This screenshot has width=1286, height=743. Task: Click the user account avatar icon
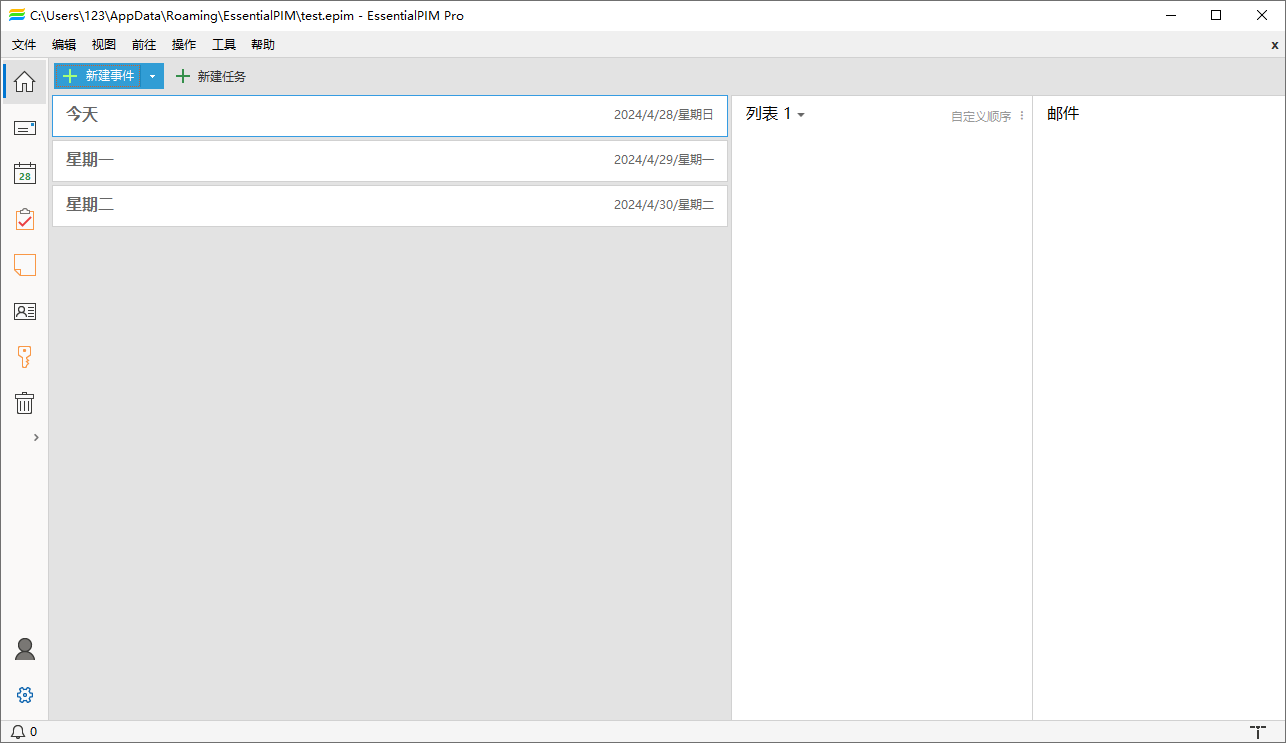pos(25,649)
